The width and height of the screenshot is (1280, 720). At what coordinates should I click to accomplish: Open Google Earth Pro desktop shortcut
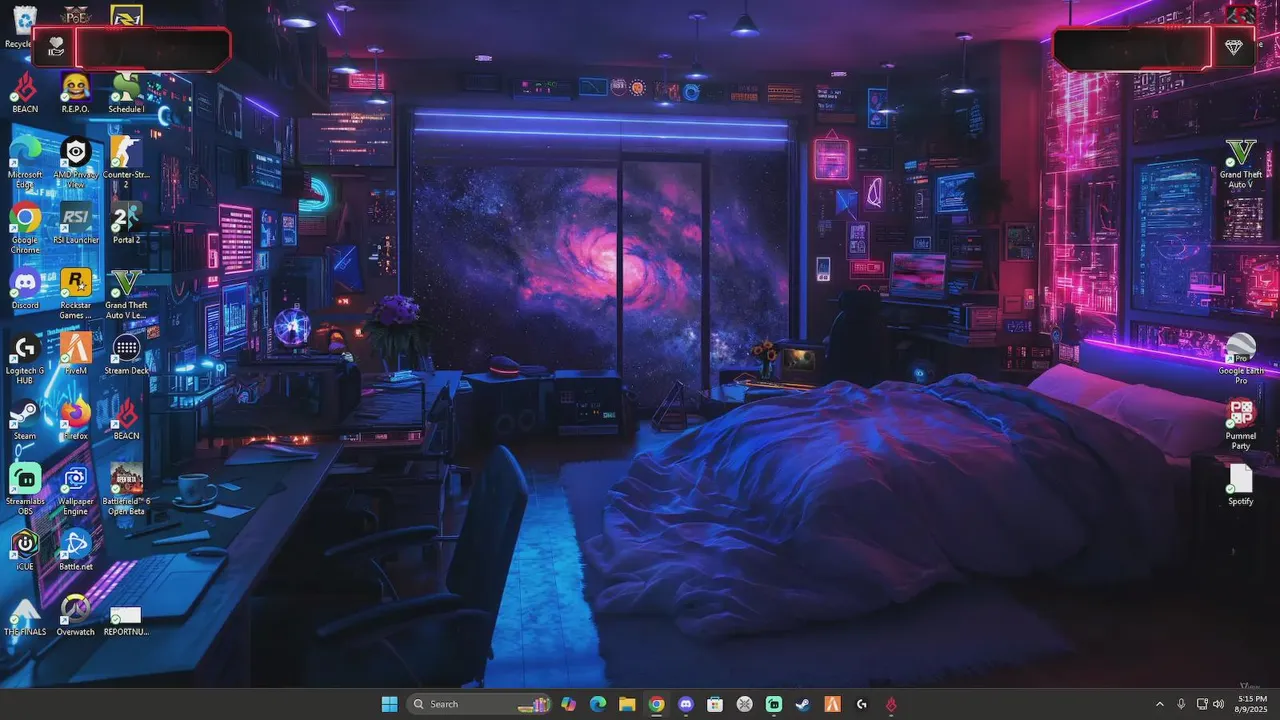click(1240, 359)
